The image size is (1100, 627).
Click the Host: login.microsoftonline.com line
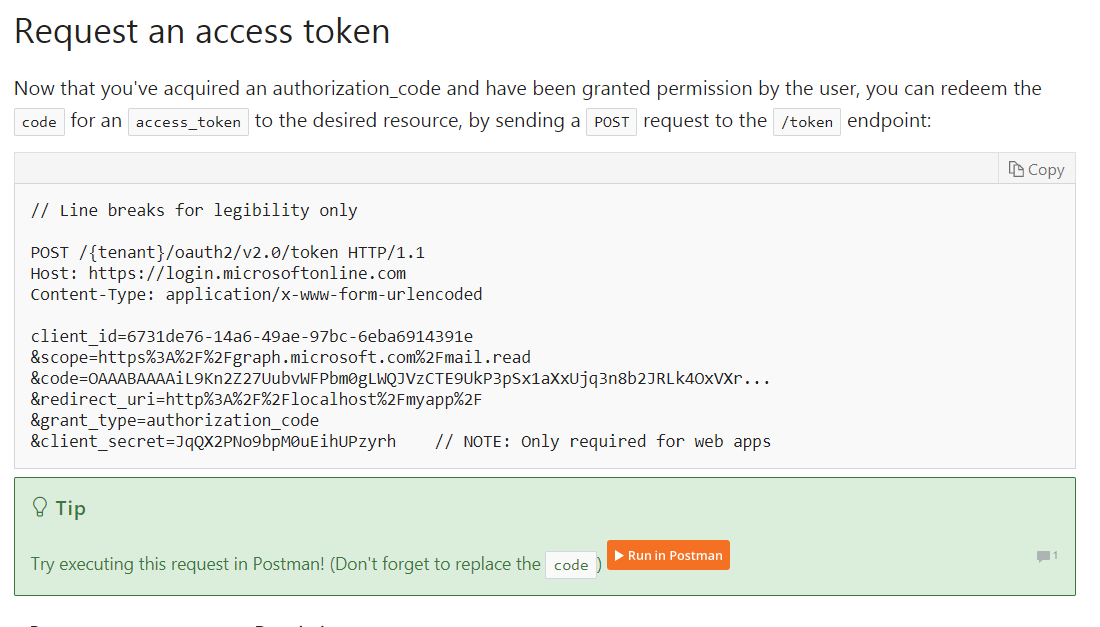coord(218,273)
